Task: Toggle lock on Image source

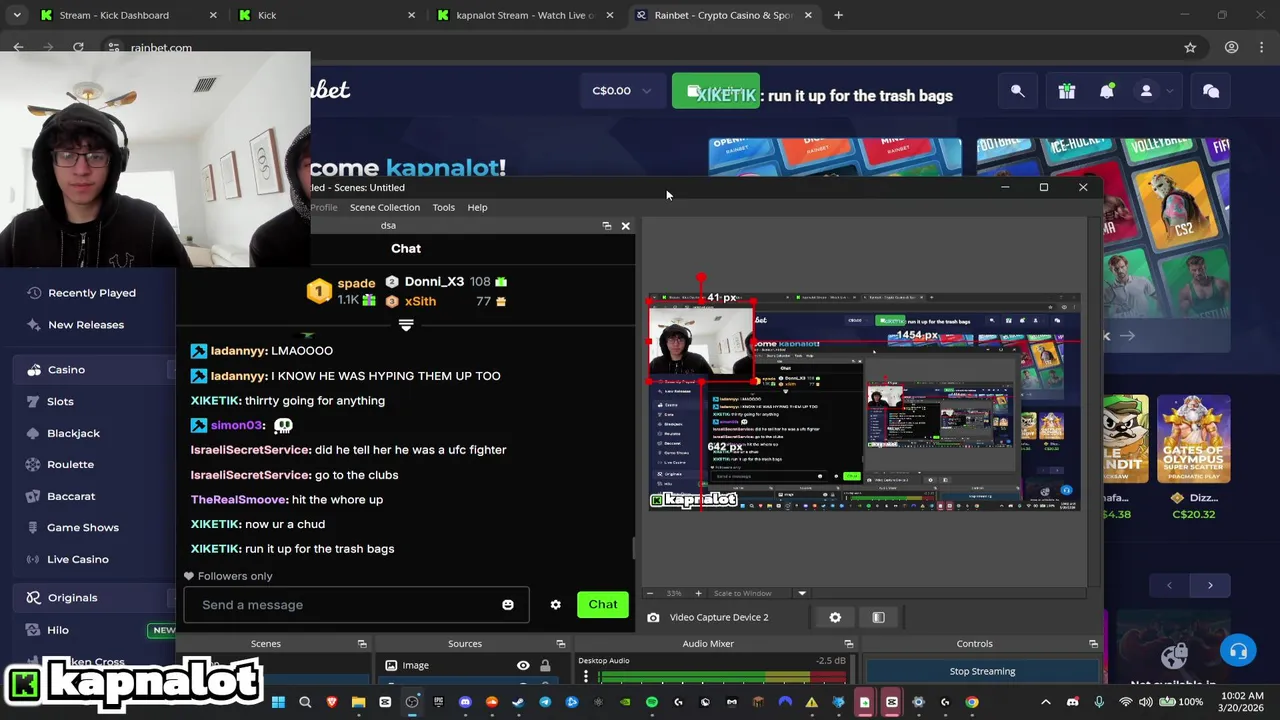Action: 545,665
